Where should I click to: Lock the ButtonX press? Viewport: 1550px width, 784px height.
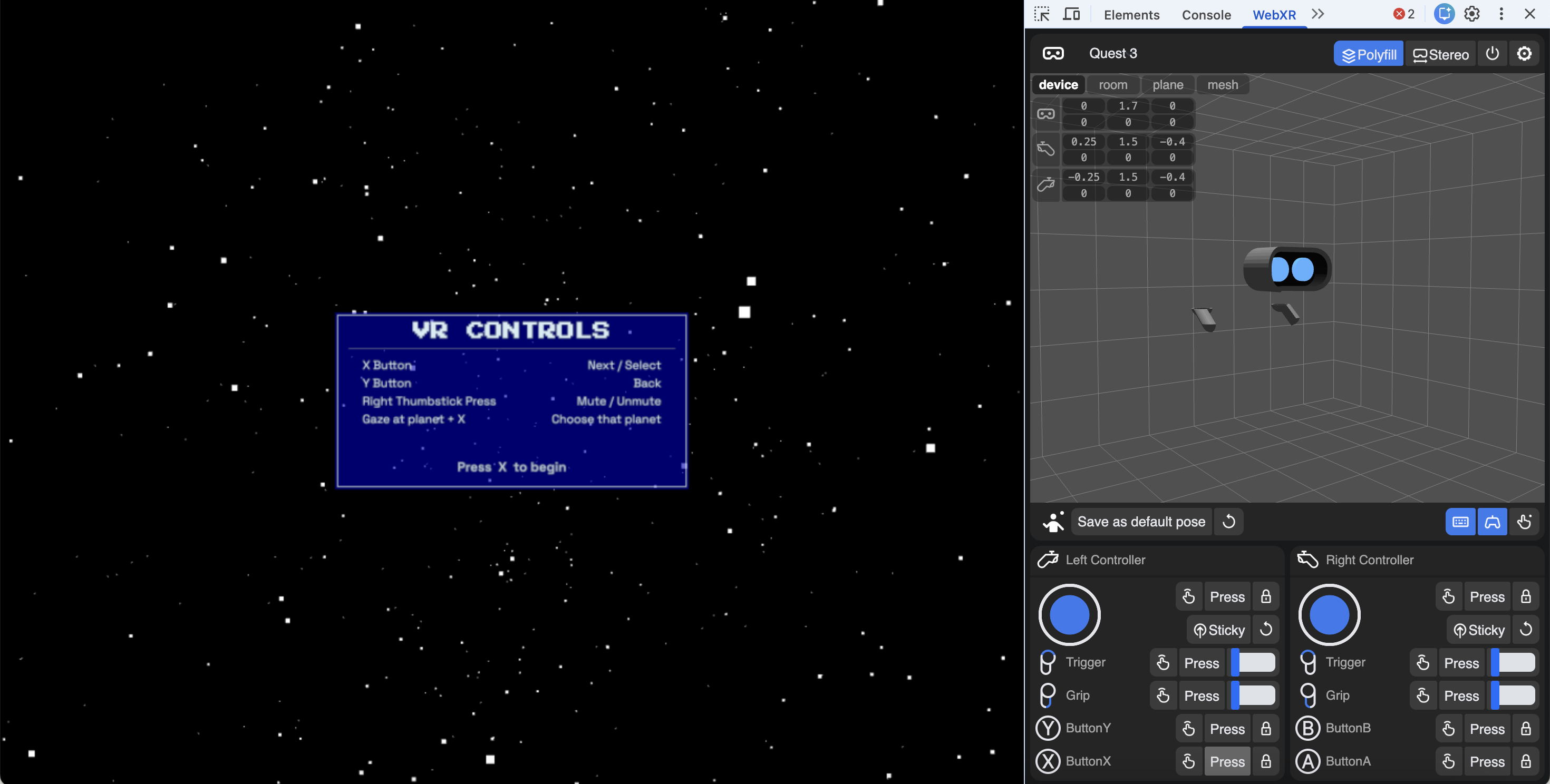tap(1266, 761)
